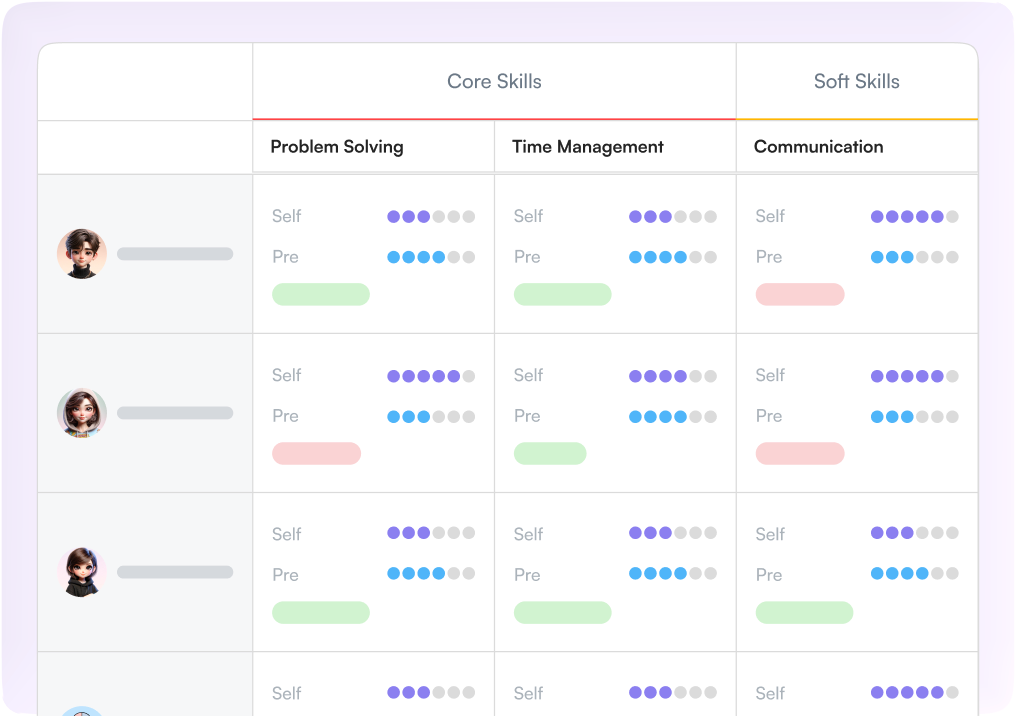Image resolution: width=1016 pixels, height=716 pixels.
Task: Adjust first row Communication Pre rating dots
Action: point(914,257)
